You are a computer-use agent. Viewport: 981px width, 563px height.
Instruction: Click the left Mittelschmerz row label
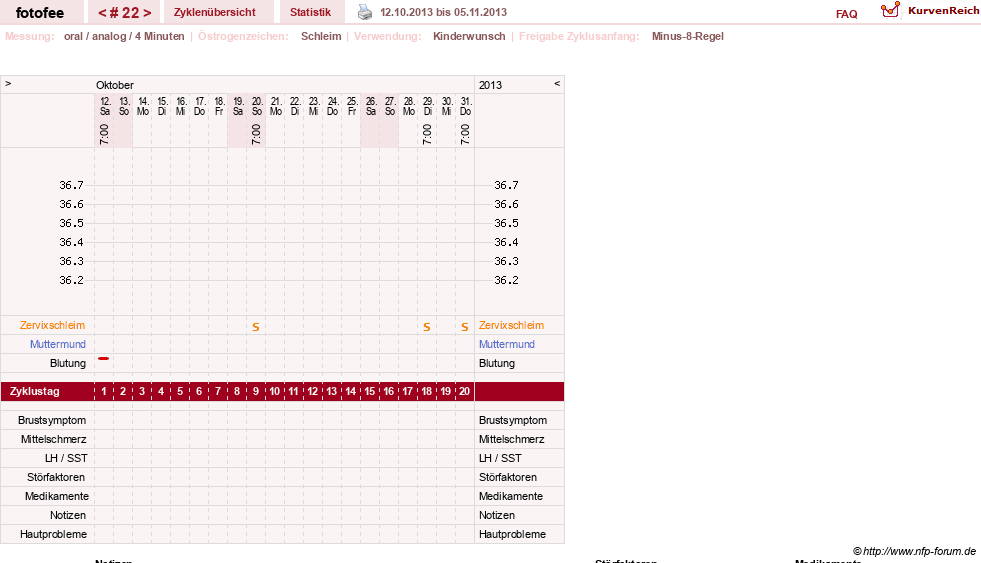coord(53,439)
